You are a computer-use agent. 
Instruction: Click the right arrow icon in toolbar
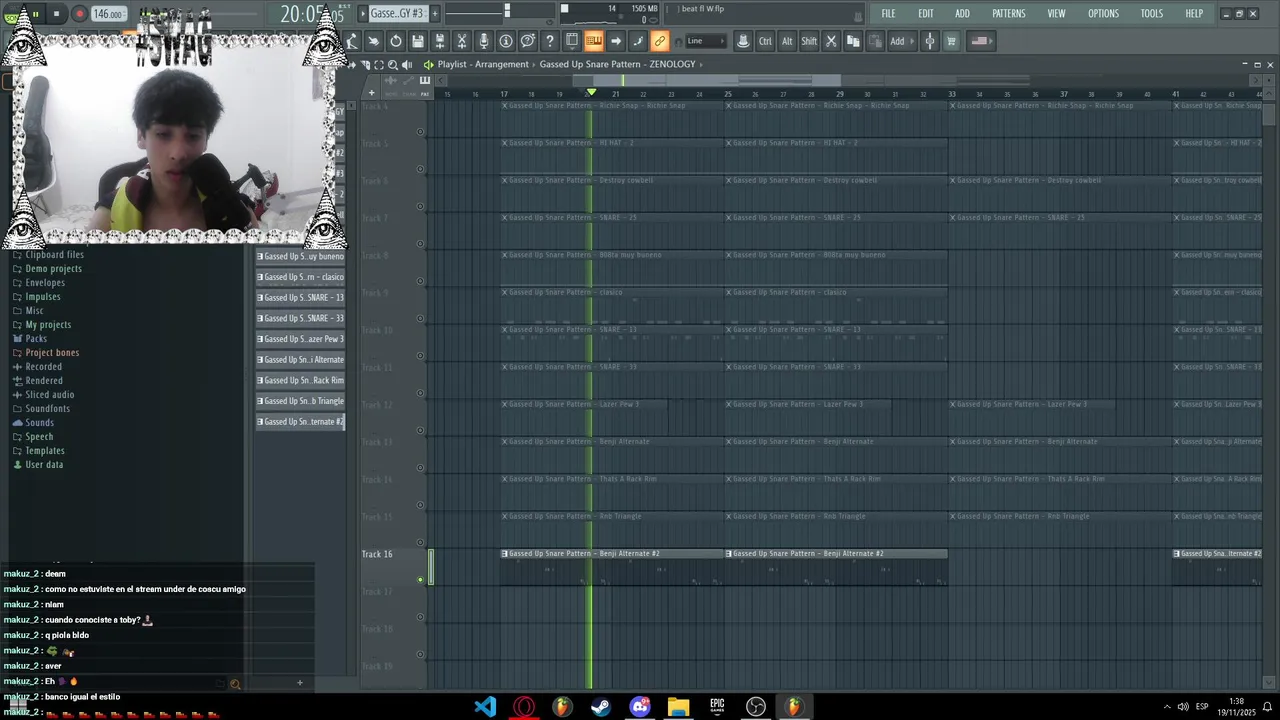tap(616, 41)
